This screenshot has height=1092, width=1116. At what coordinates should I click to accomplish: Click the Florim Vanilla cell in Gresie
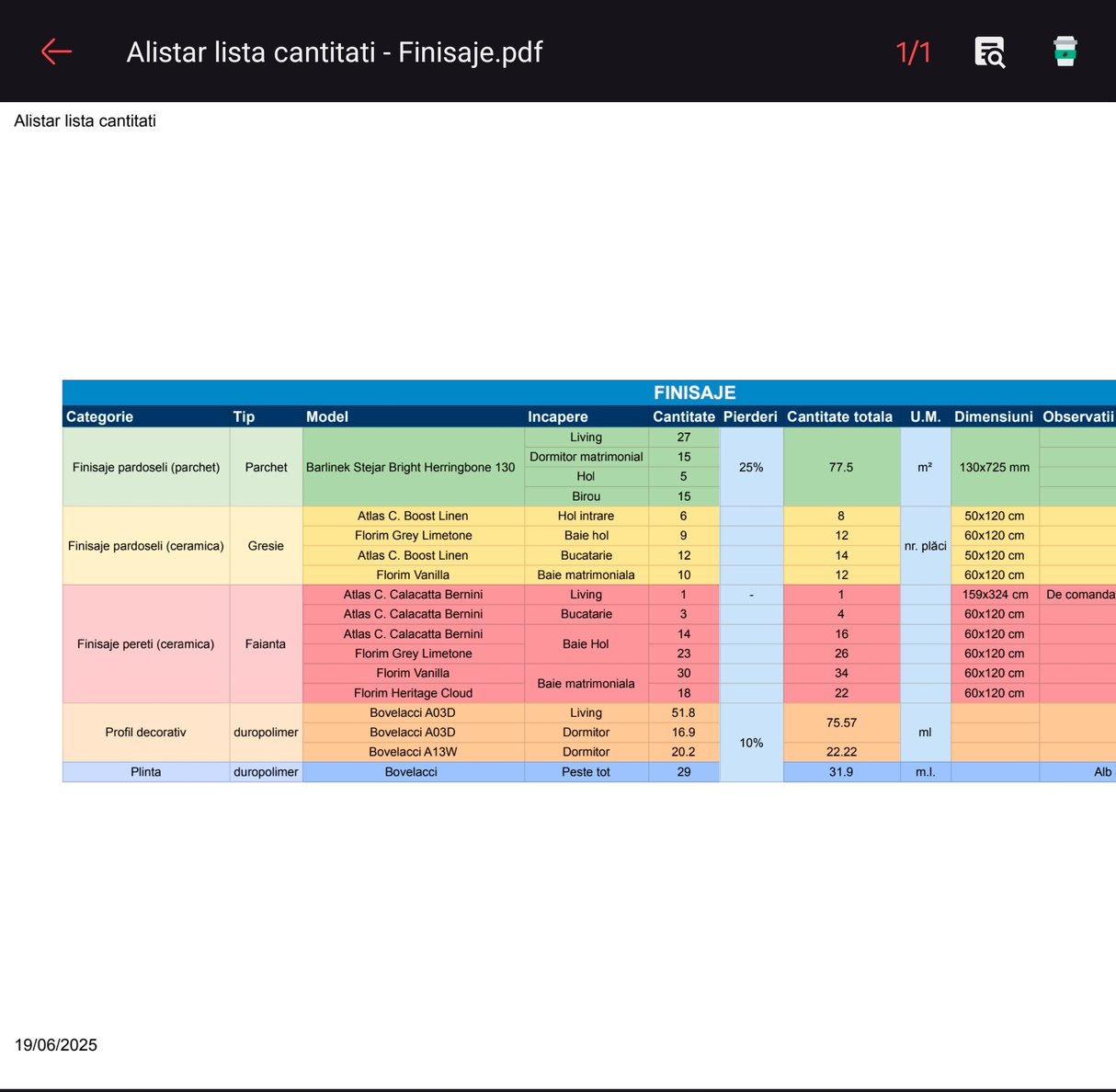(414, 574)
